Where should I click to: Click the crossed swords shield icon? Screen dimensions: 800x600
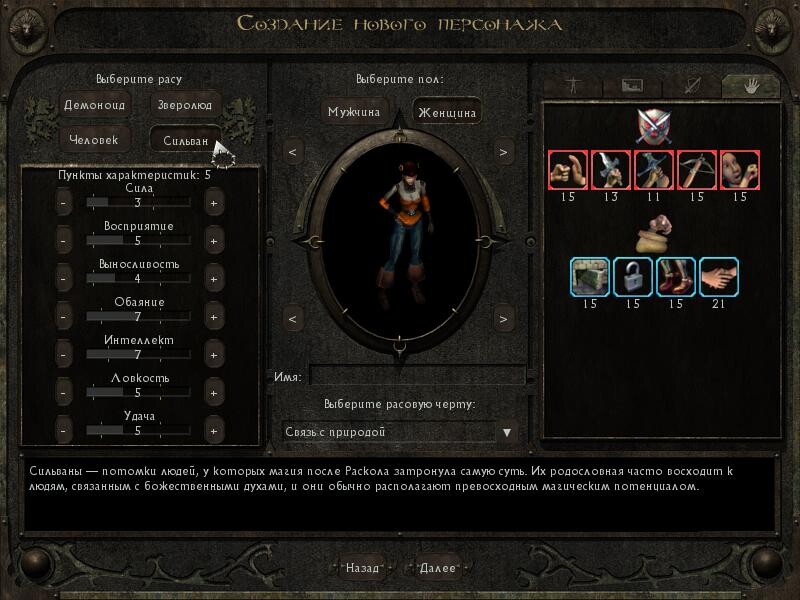point(654,127)
